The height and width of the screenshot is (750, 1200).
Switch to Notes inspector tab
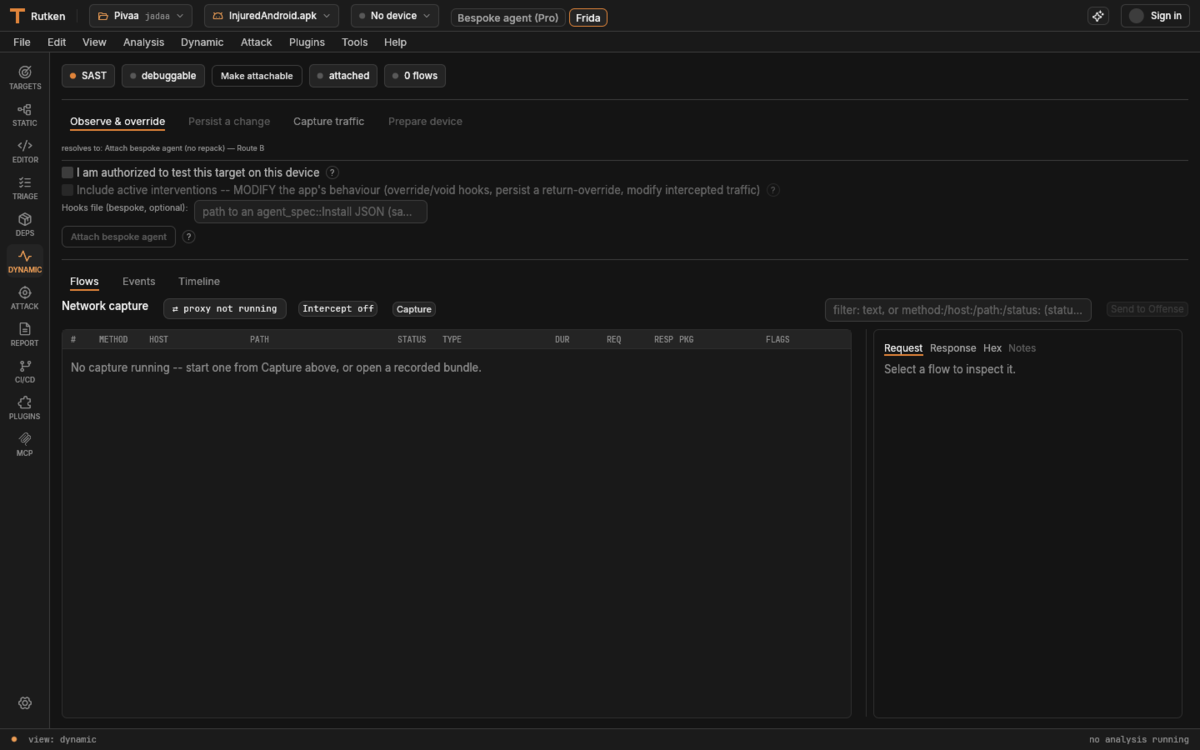(x=1022, y=348)
